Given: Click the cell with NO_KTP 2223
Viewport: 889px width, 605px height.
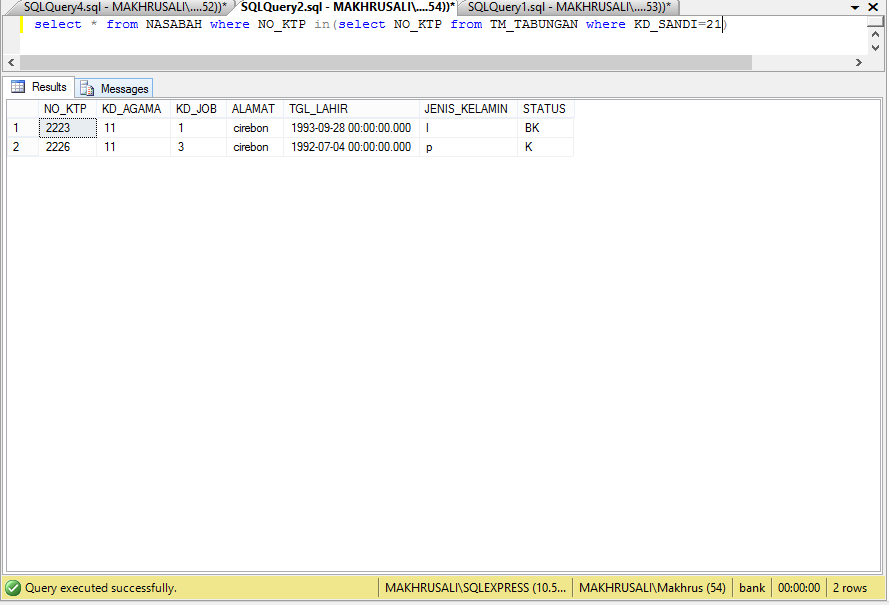Looking at the screenshot, I should pos(67,128).
